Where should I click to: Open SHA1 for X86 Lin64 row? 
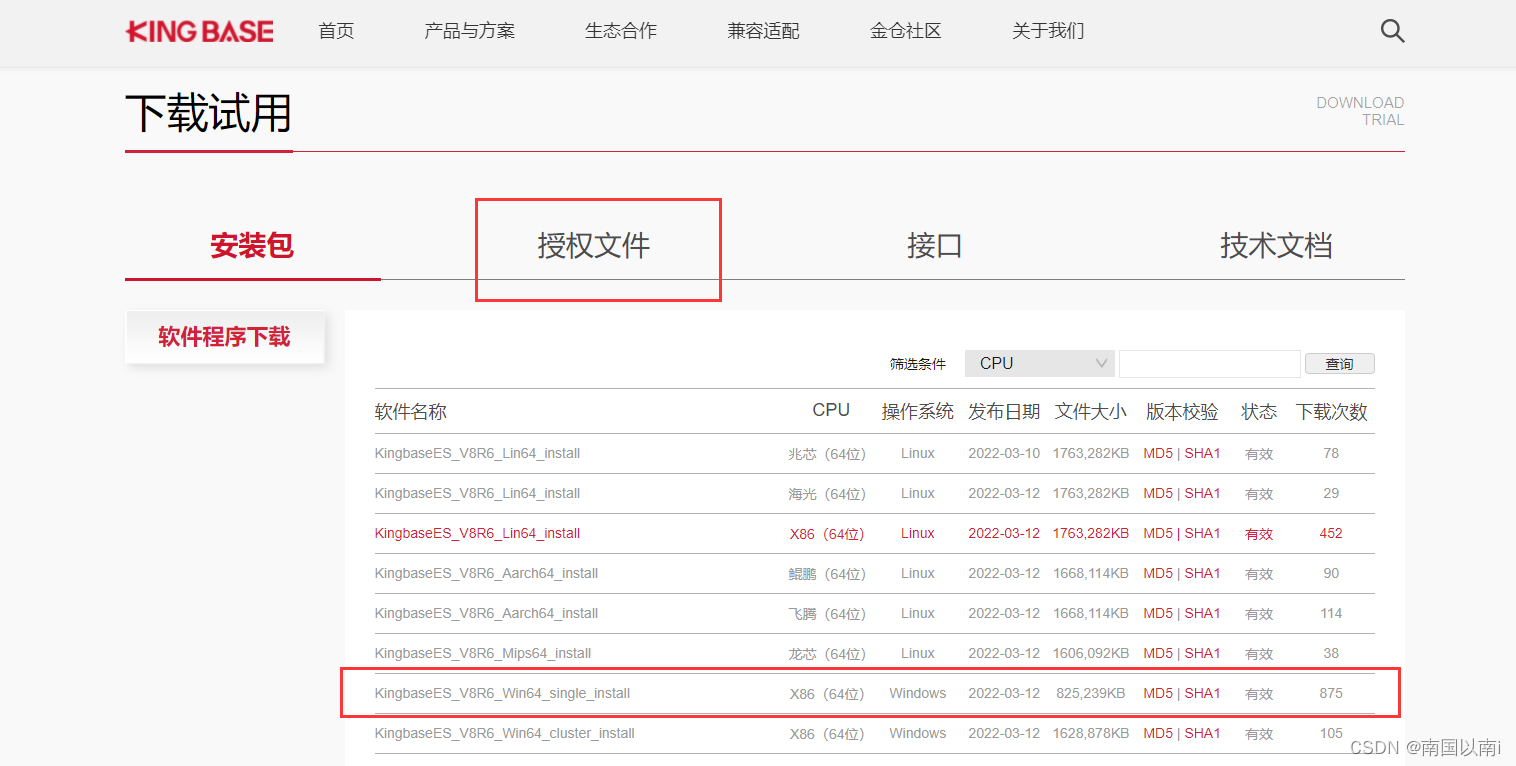click(1203, 533)
